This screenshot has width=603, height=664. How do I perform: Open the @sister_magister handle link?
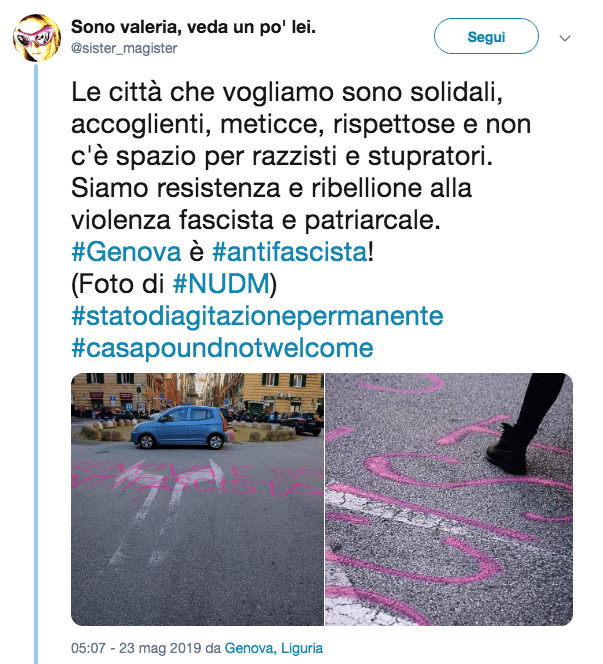[x=124, y=48]
